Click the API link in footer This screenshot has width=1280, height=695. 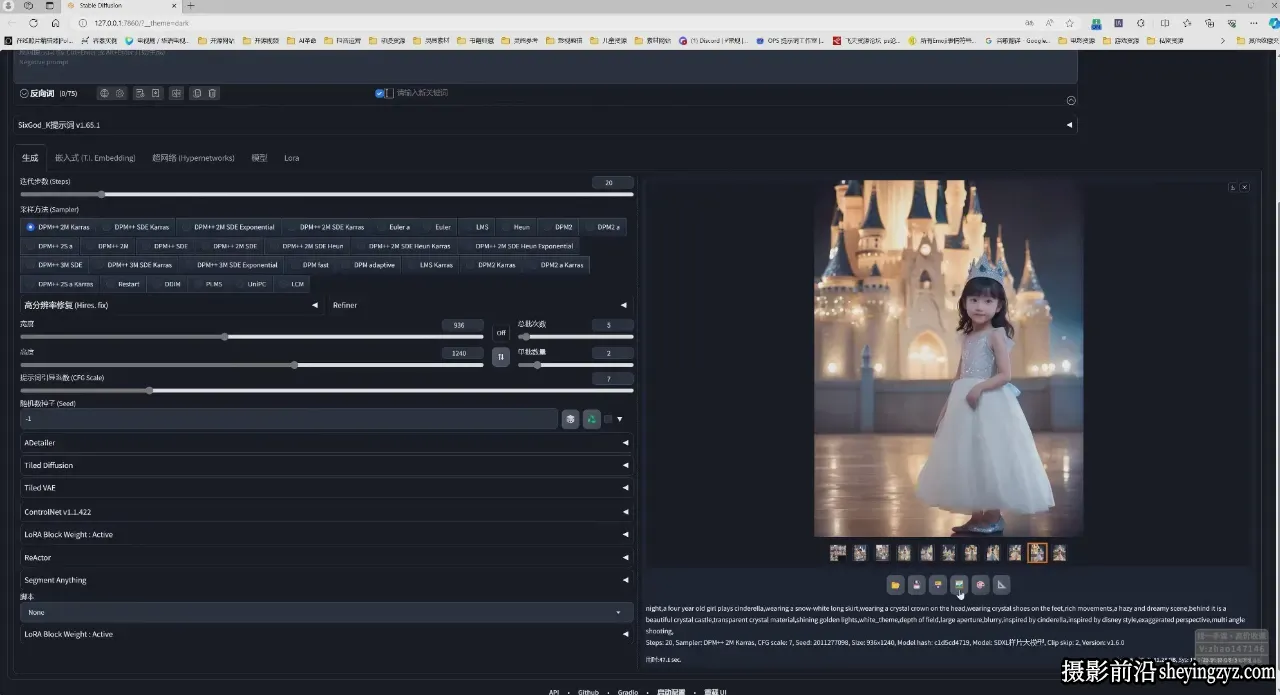point(554,691)
